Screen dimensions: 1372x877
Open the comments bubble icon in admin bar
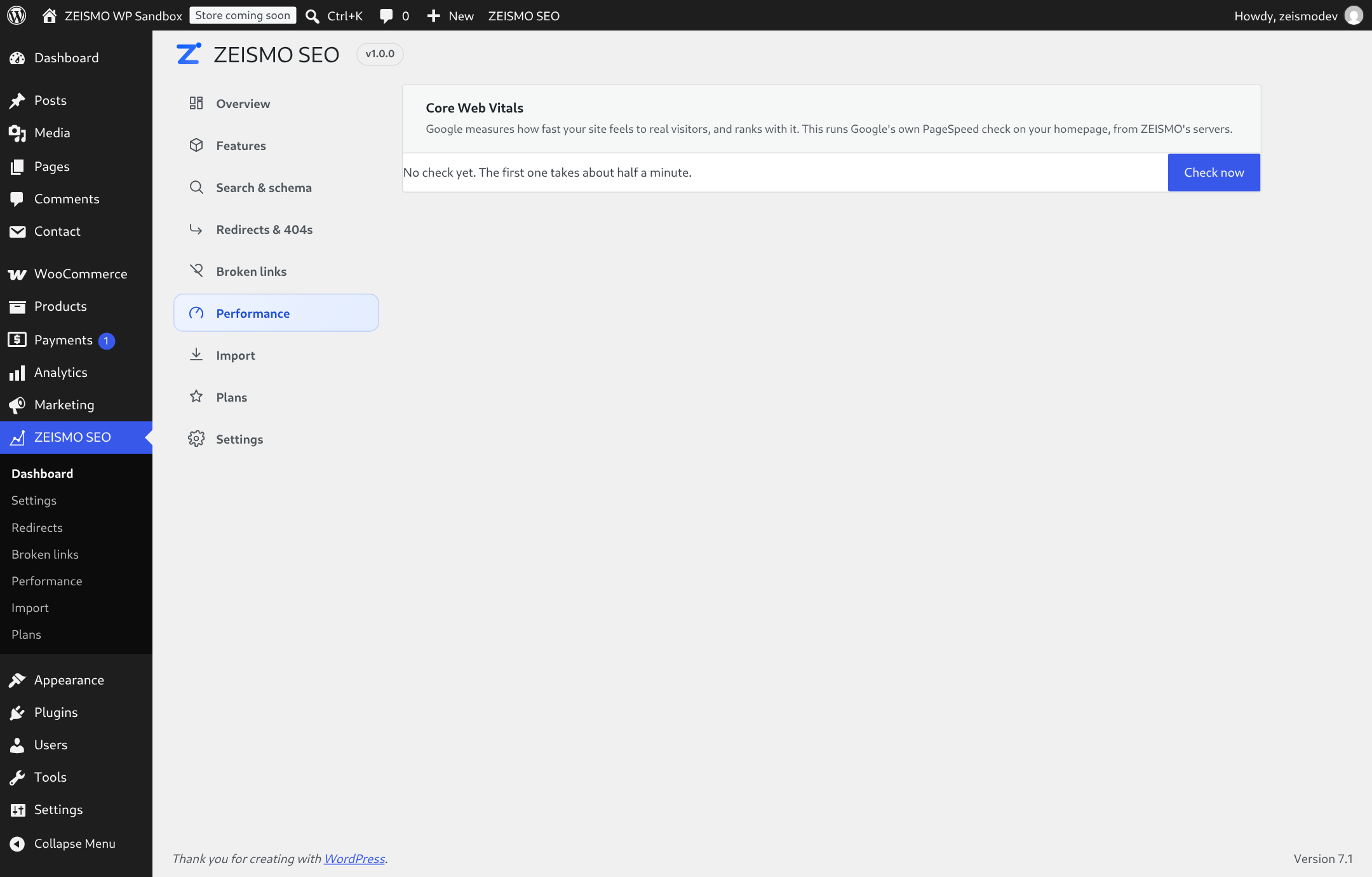point(386,16)
